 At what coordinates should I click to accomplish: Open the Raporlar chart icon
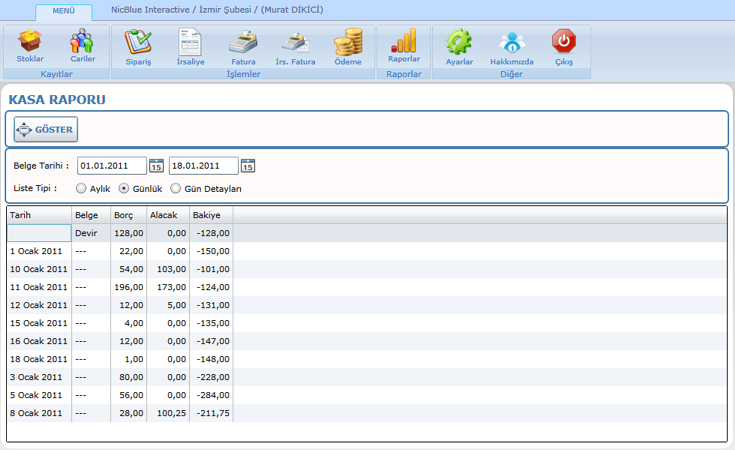coord(404,45)
